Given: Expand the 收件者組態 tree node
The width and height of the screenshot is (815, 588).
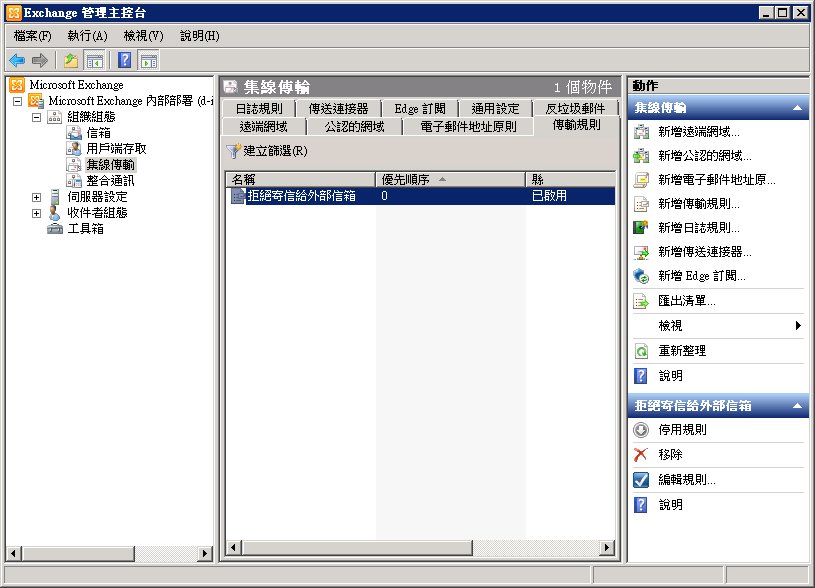Looking at the screenshot, I should (36, 213).
